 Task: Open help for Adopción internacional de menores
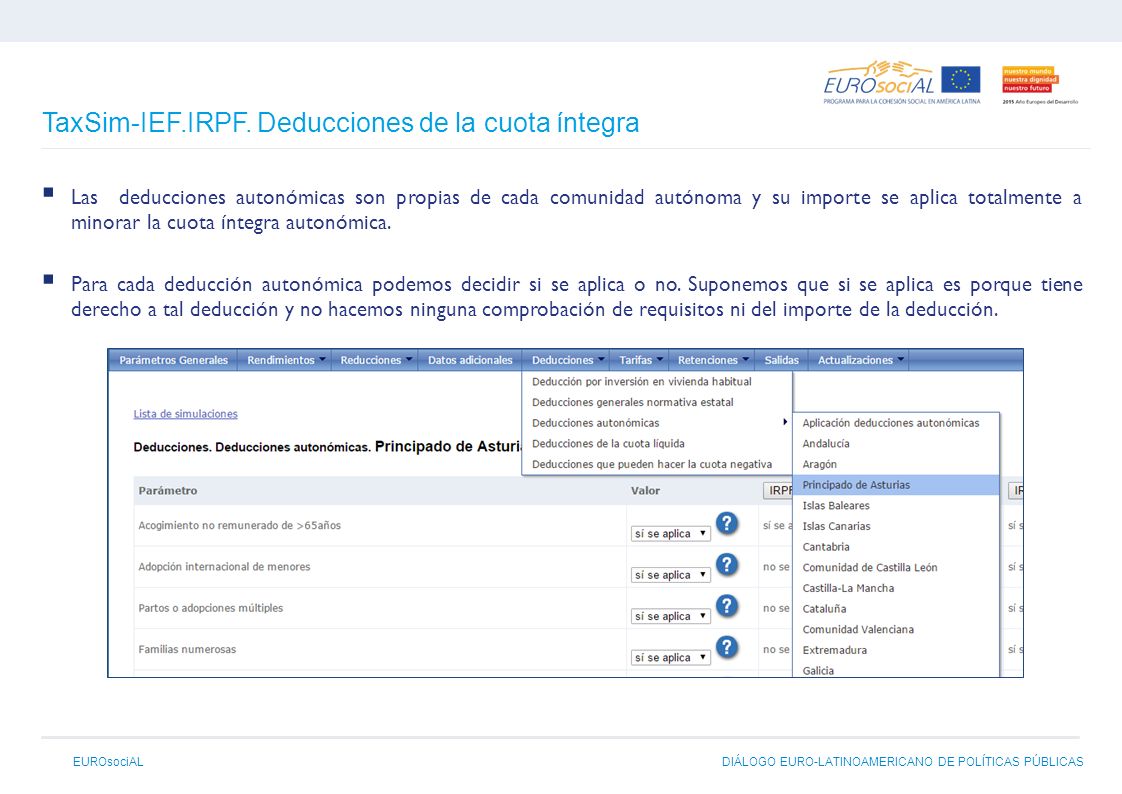click(x=727, y=565)
